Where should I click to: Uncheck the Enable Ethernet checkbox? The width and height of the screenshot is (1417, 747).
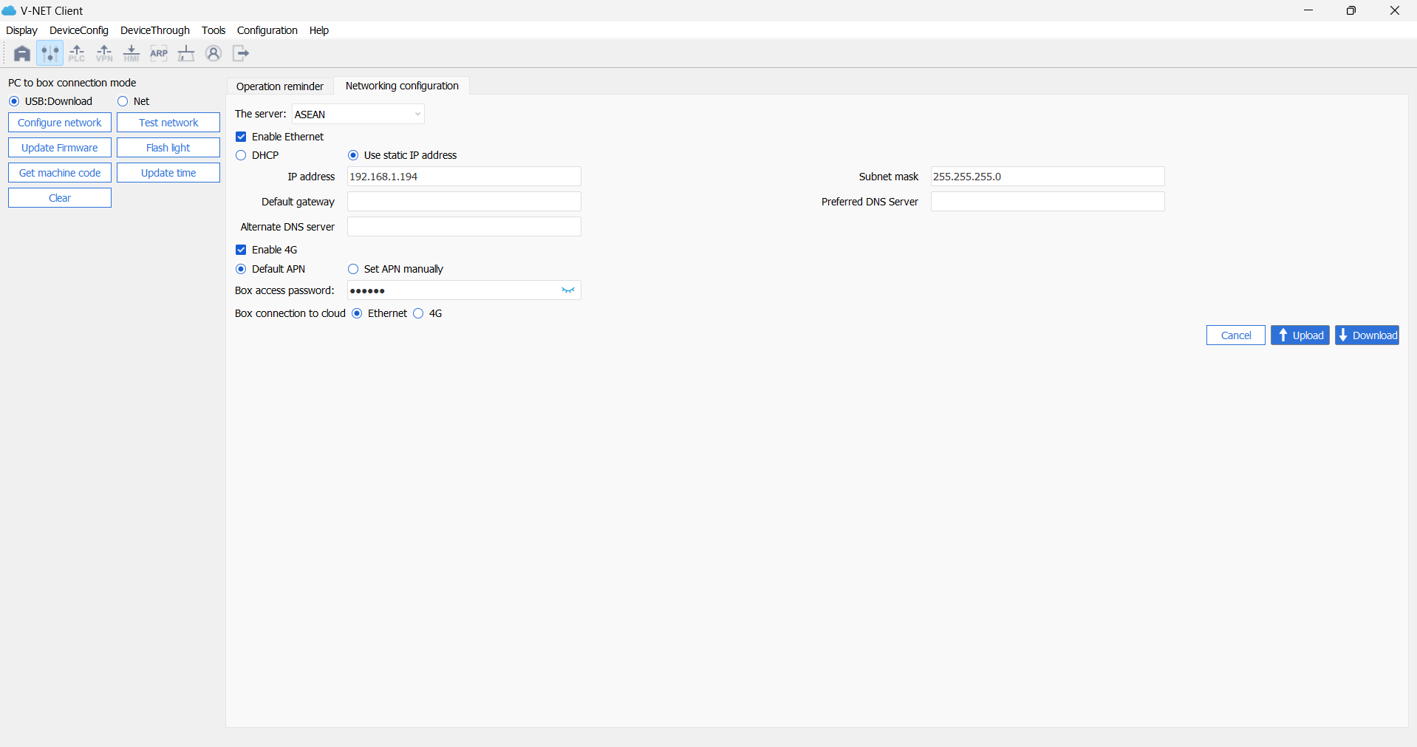[x=241, y=137]
